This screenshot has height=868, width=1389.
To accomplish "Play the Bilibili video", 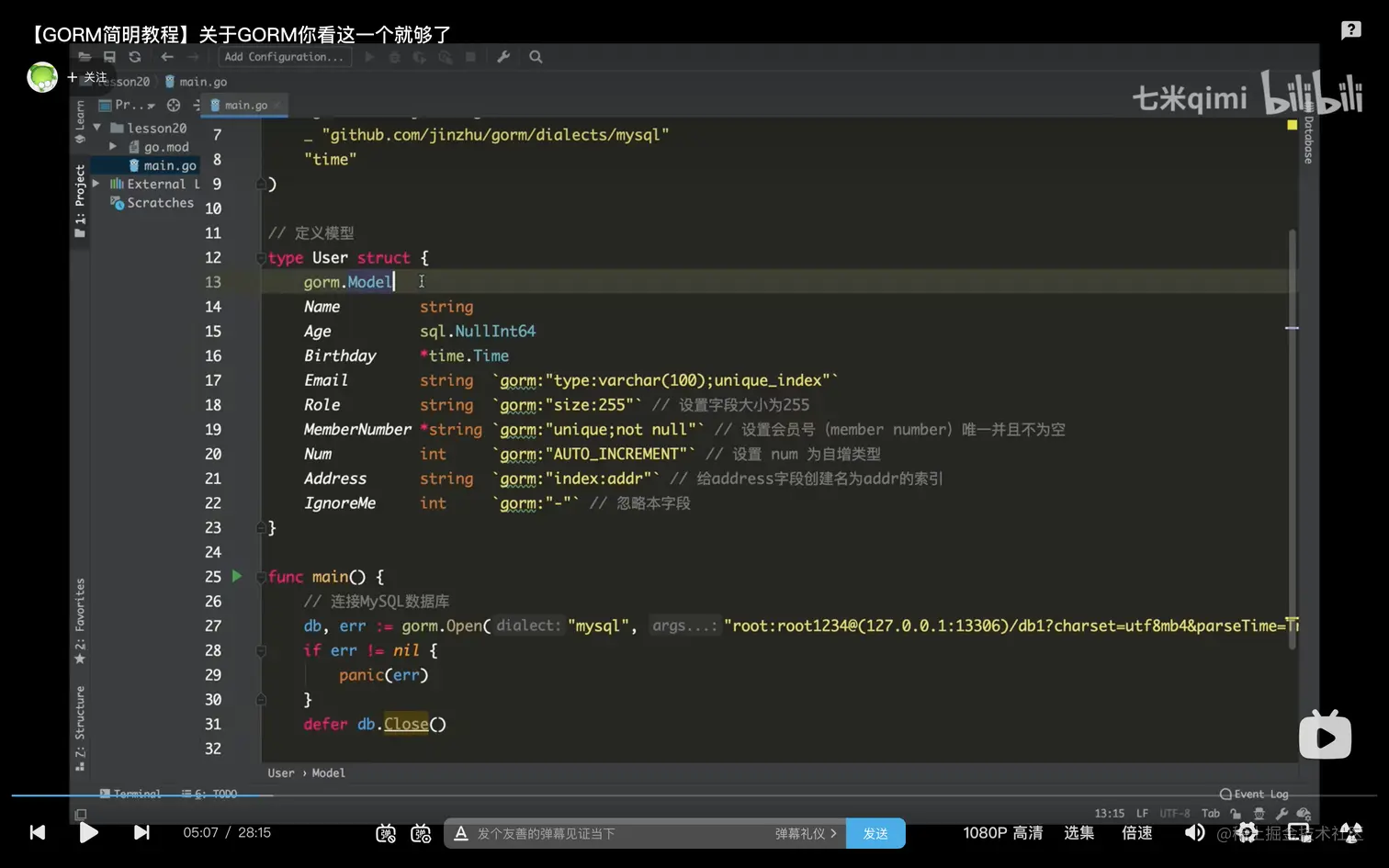I will [x=88, y=833].
